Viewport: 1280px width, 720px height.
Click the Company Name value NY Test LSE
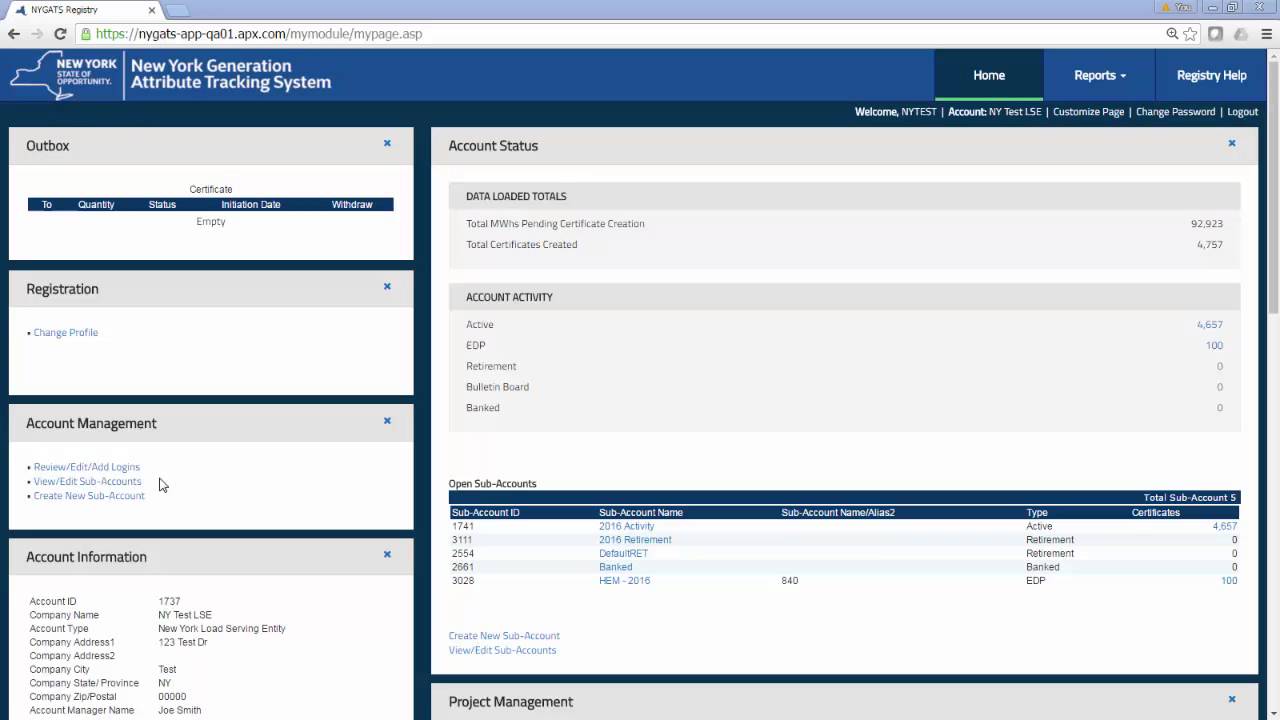click(x=185, y=615)
